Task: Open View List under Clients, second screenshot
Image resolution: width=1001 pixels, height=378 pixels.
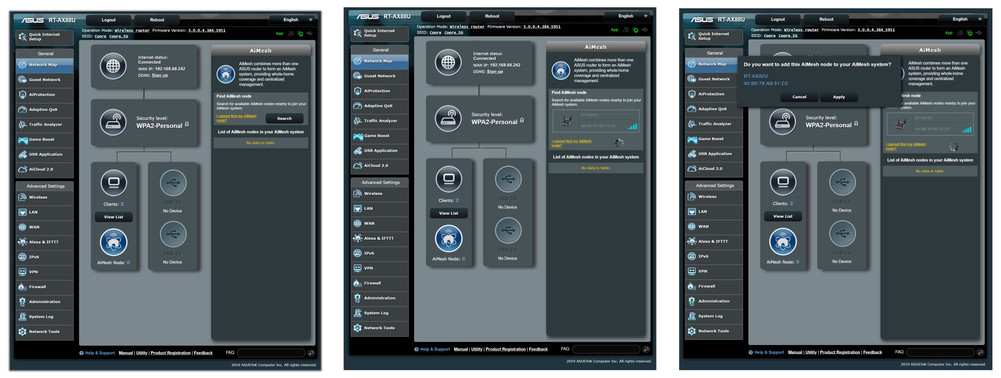Action: pos(449,213)
